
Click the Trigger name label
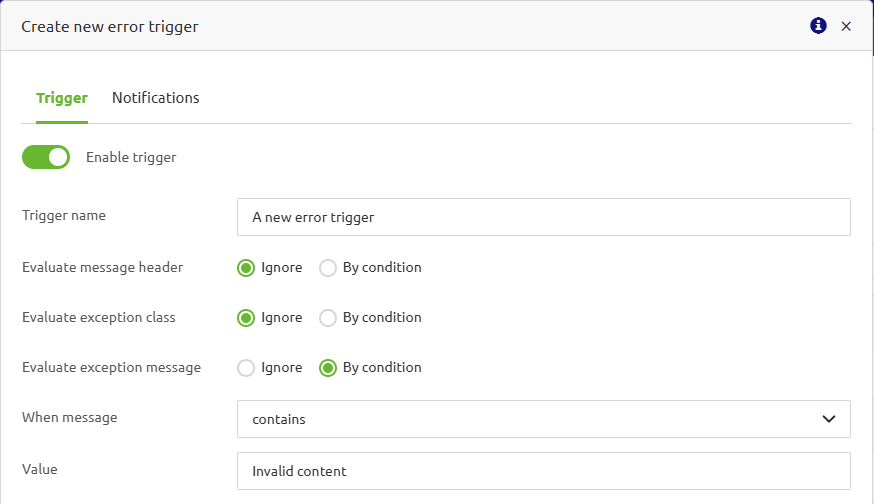pos(64,215)
